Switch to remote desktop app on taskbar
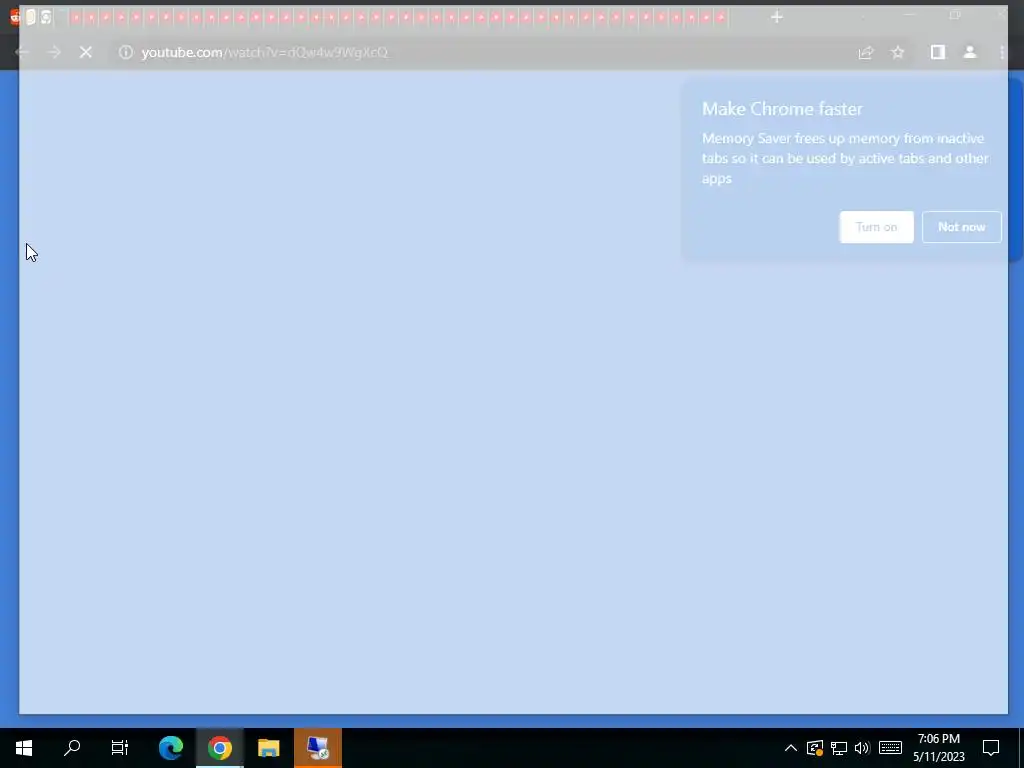 click(x=318, y=748)
